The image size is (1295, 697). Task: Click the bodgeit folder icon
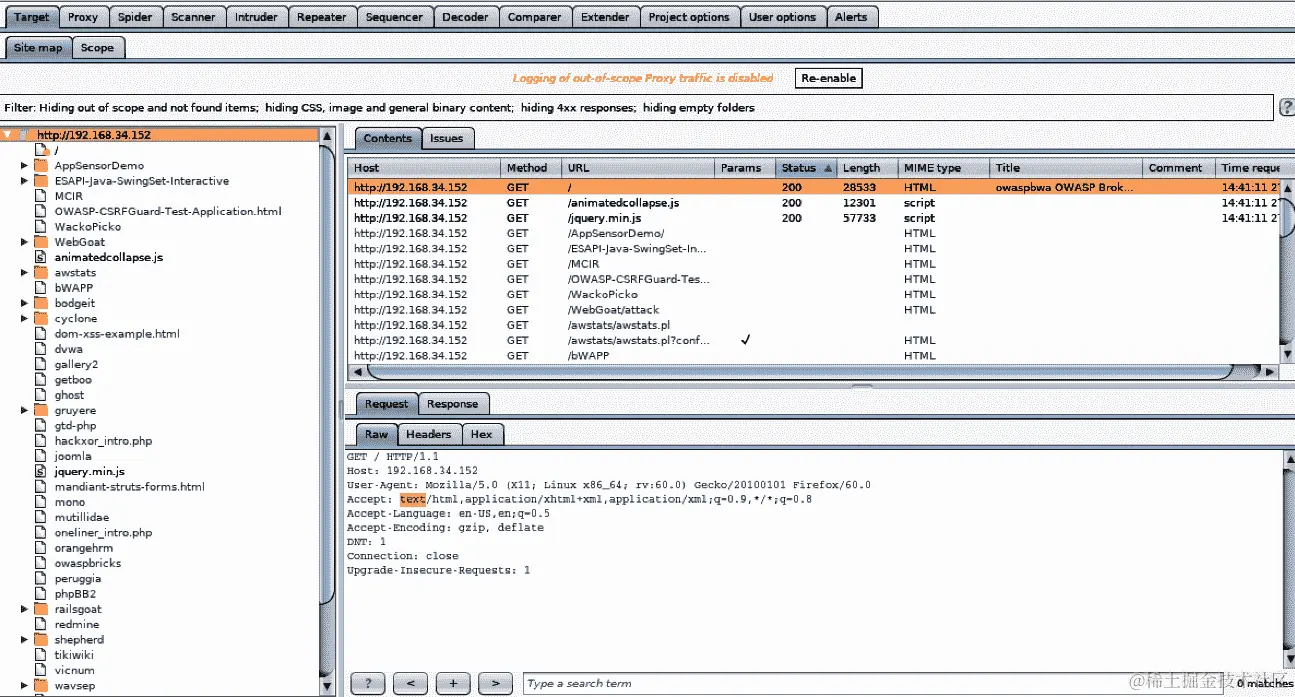[x=41, y=303]
